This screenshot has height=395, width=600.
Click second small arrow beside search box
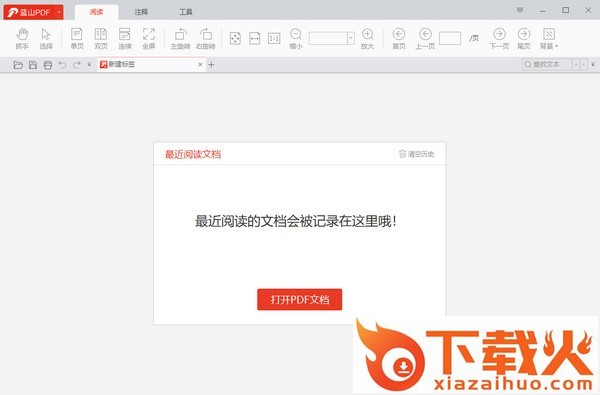coord(584,64)
